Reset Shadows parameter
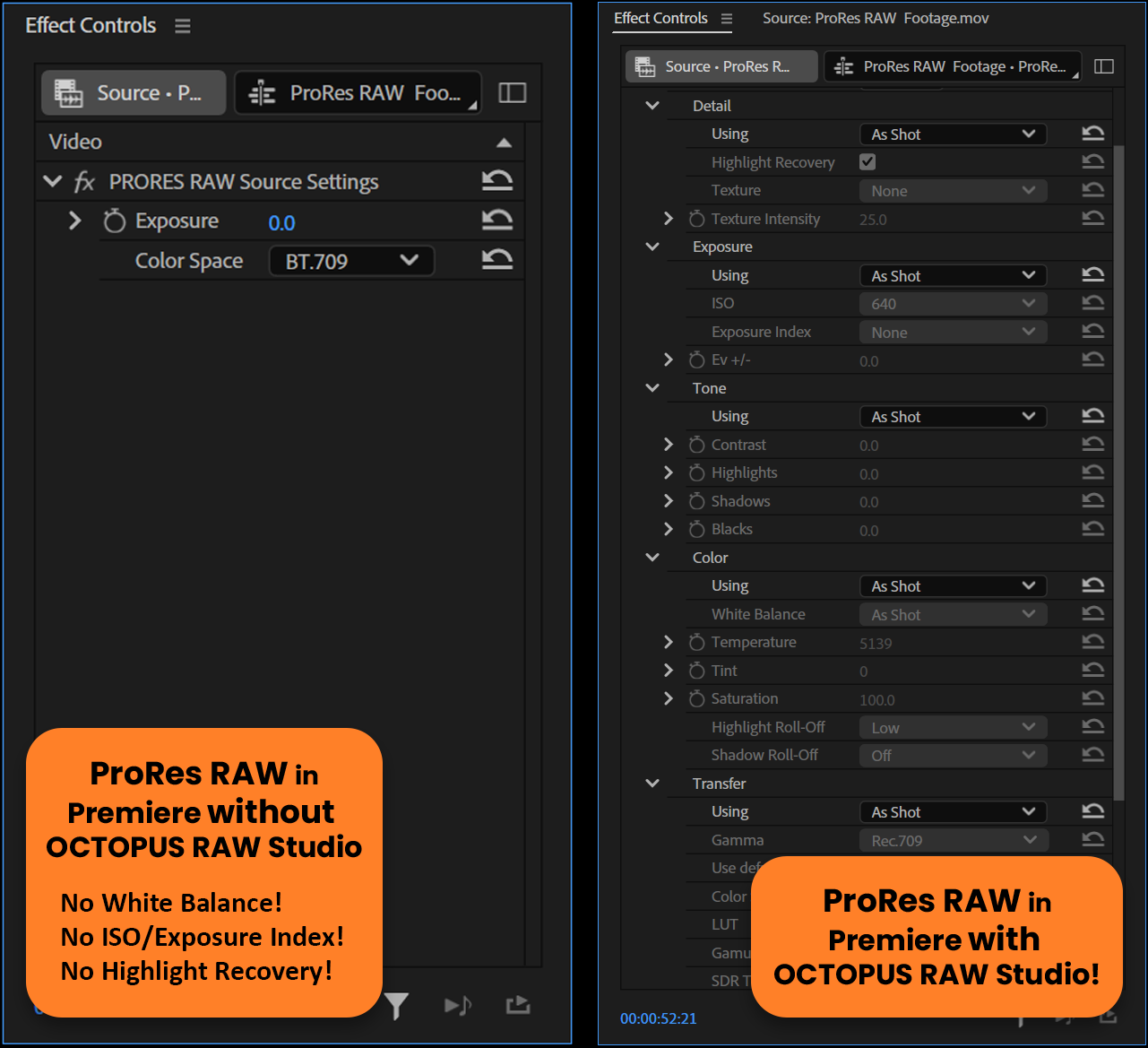The height and width of the screenshot is (1048, 1148). (1092, 500)
